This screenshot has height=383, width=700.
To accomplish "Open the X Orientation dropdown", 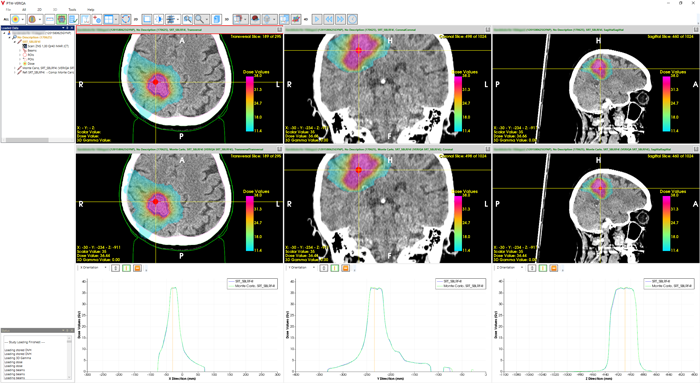I will [93, 268].
